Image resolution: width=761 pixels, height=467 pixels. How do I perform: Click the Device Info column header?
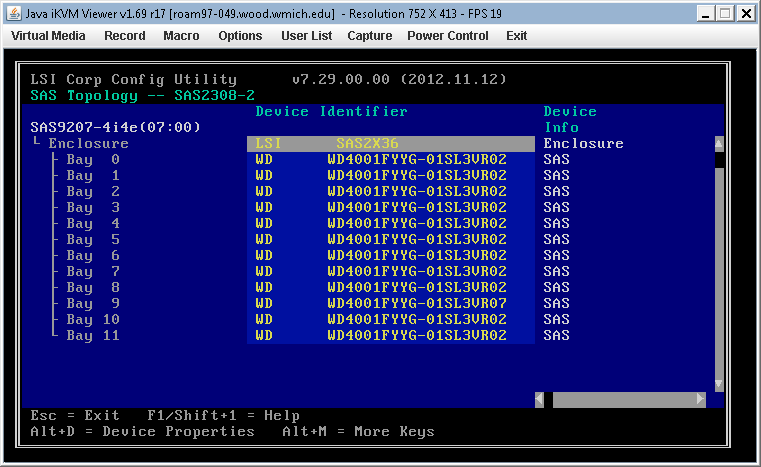coord(570,119)
